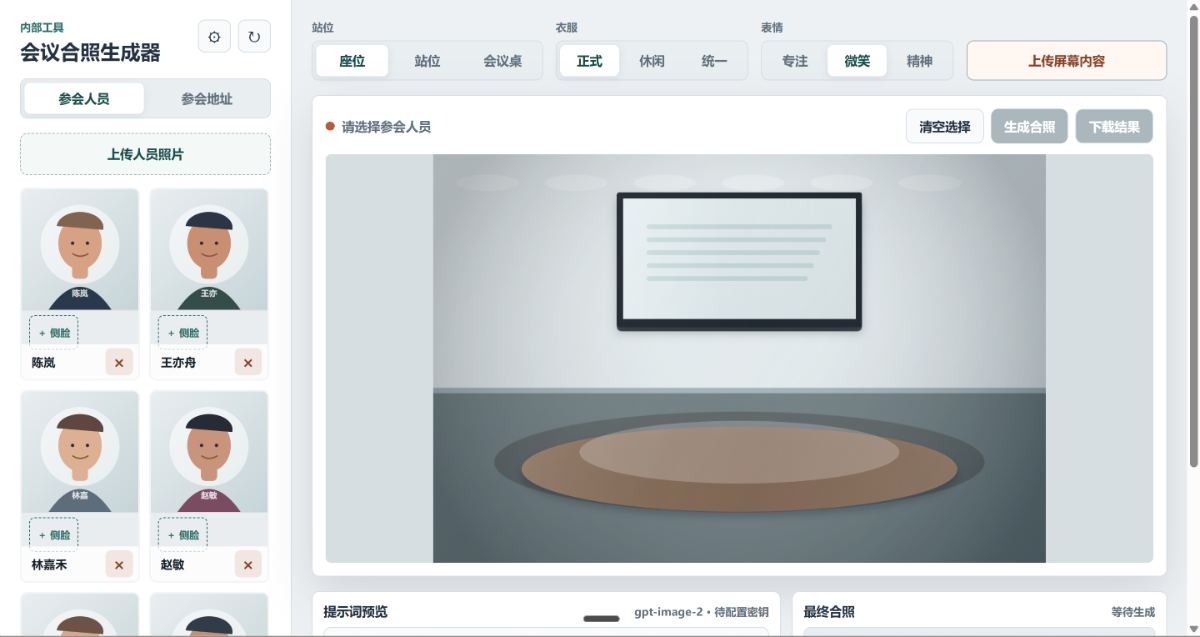Click the 林嘉禾 name label
Screen dimensions: 1200x637
coord(49,565)
